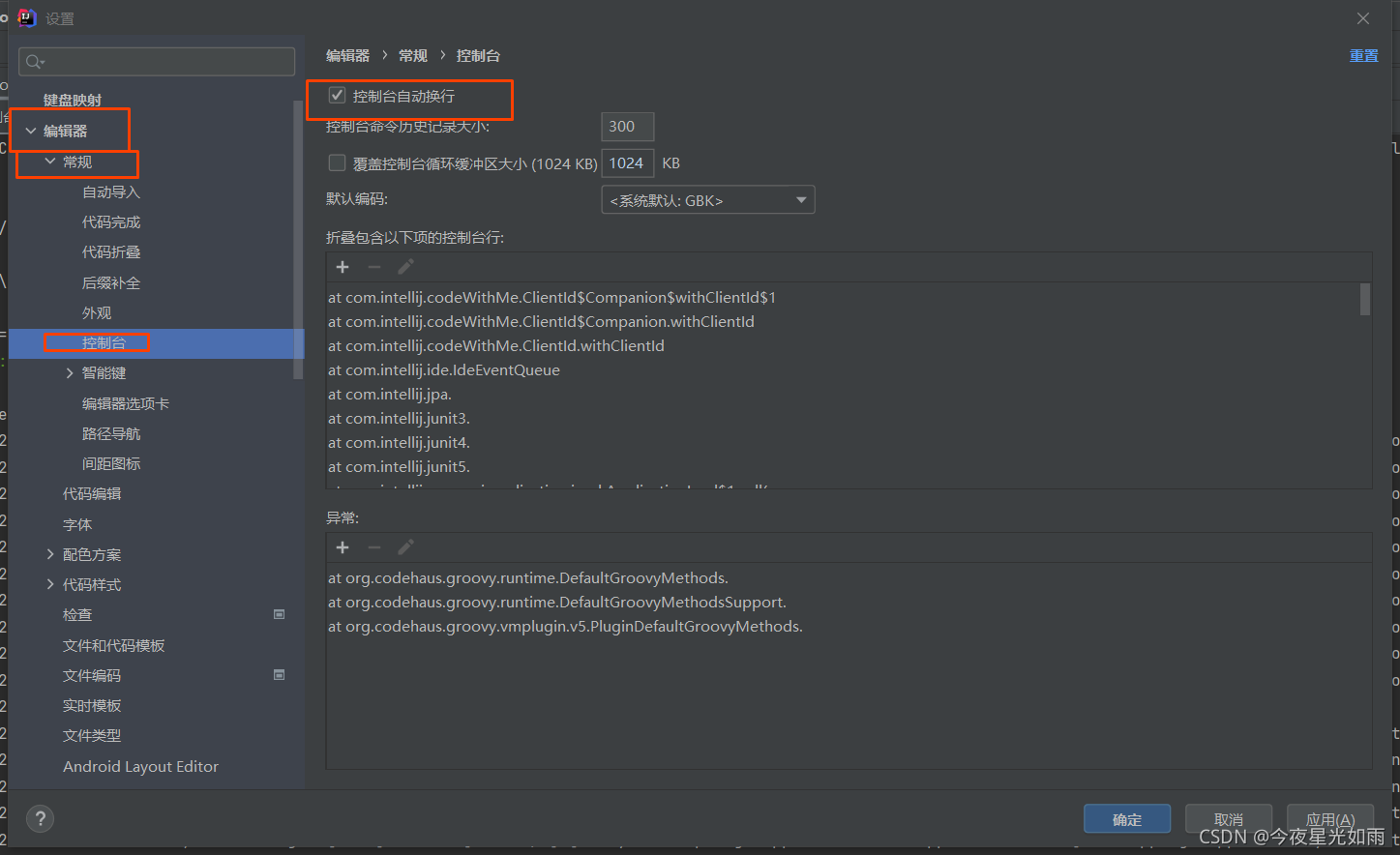Edit selected exception pattern

point(405,547)
